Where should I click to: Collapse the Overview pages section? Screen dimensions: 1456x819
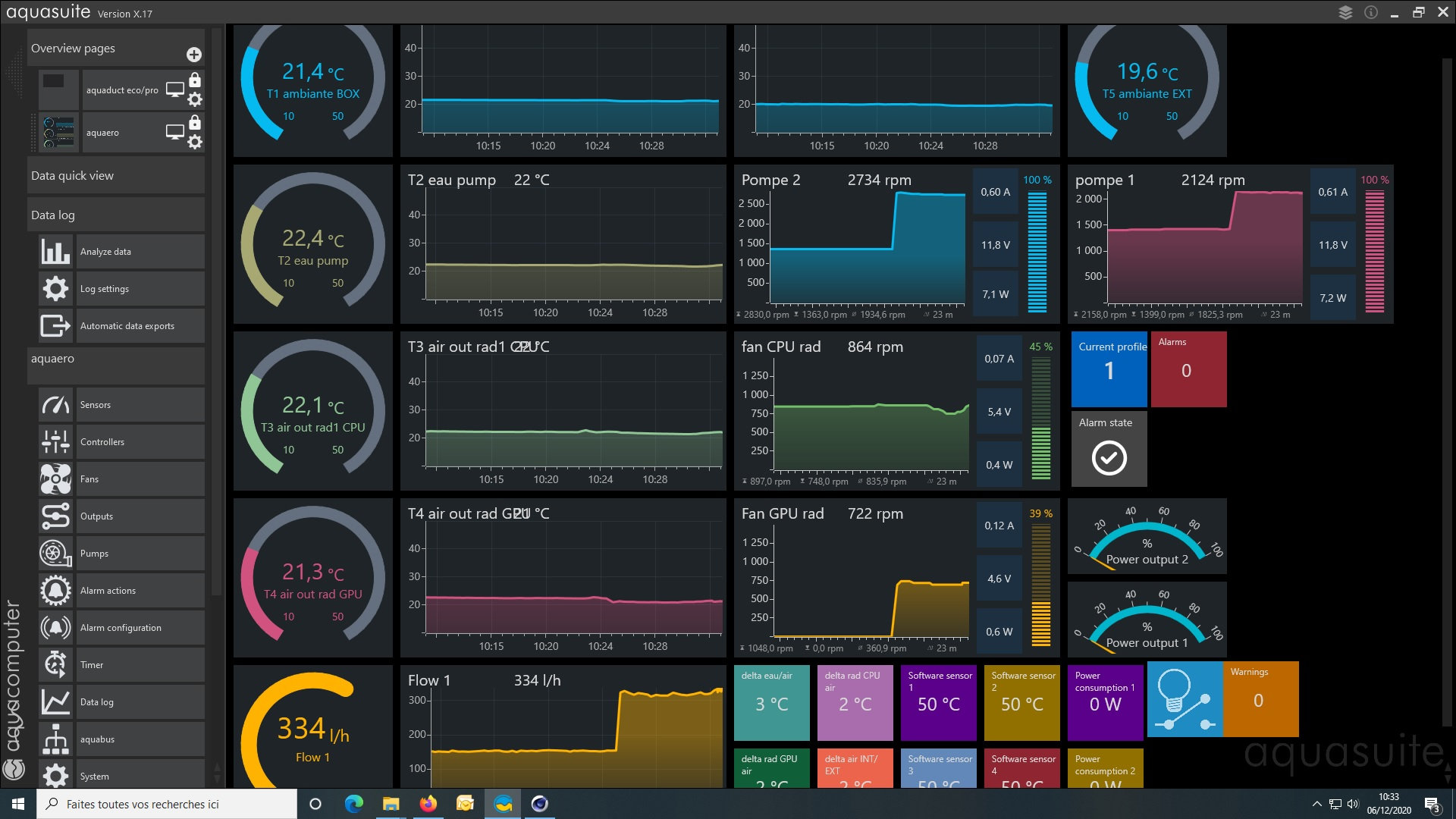[x=115, y=48]
